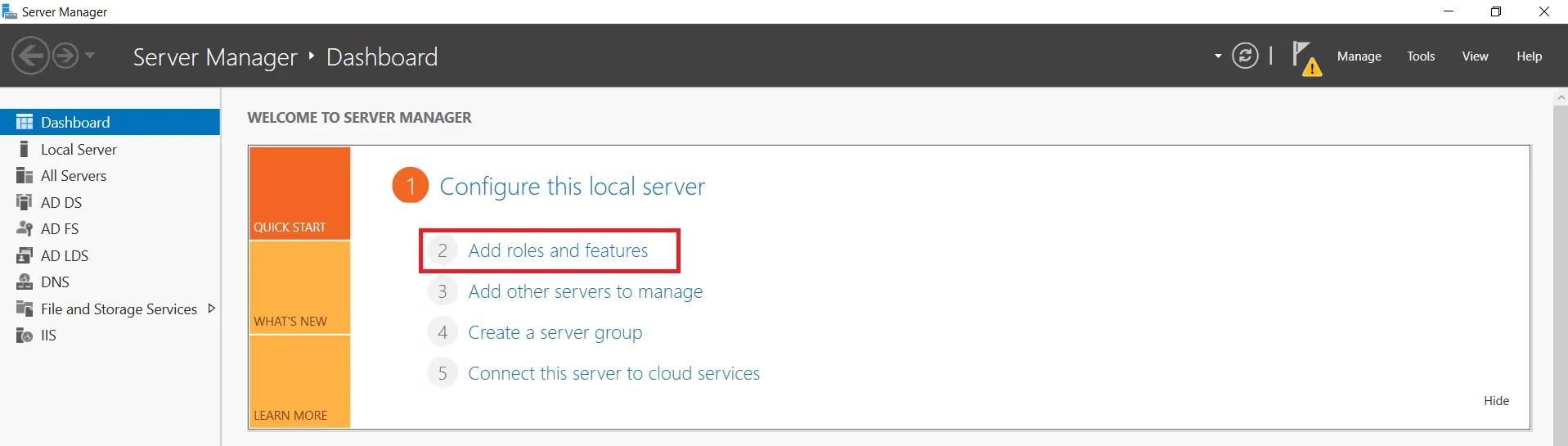Open the IIS role icon
This screenshot has width=1568, height=446.
click(25, 335)
